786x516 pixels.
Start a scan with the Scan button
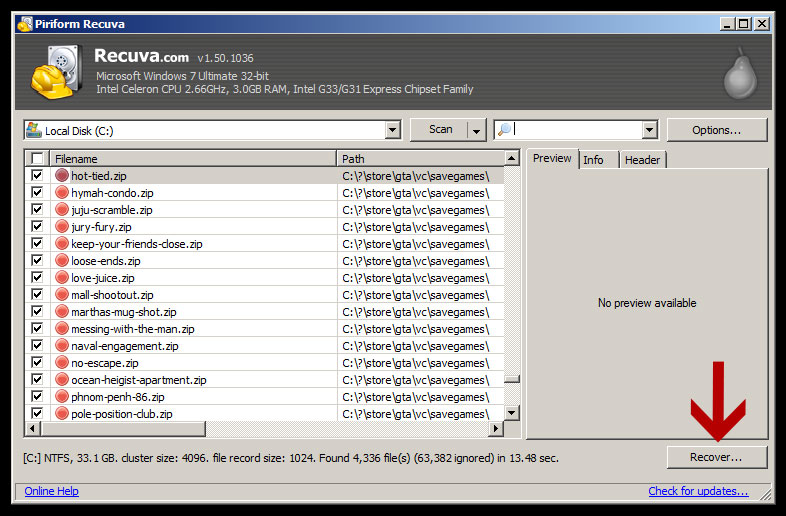440,130
